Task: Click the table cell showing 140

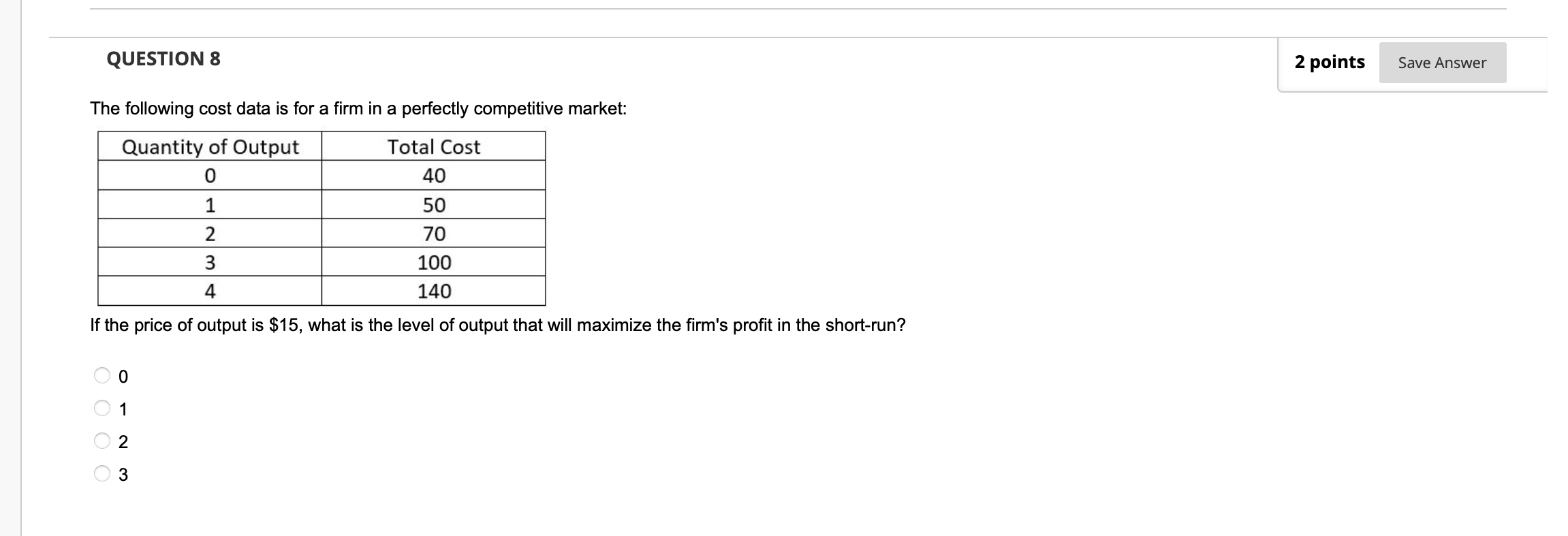Action: click(x=434, y=291)
